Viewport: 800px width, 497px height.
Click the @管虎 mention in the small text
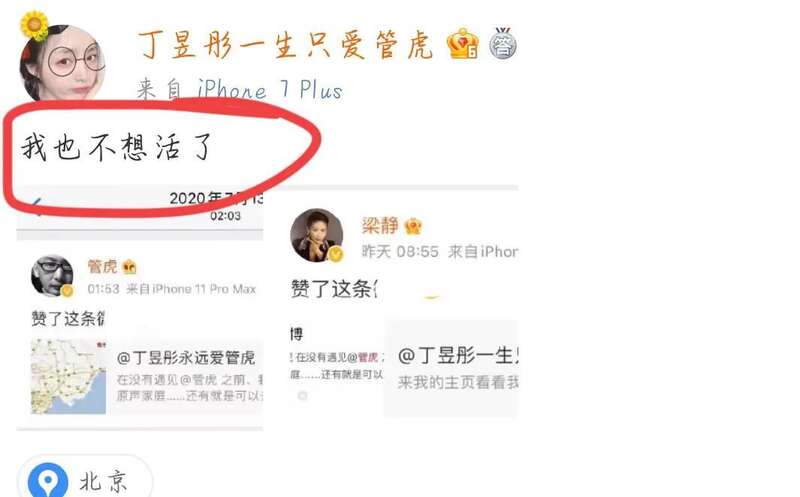[x=363, y=357]
